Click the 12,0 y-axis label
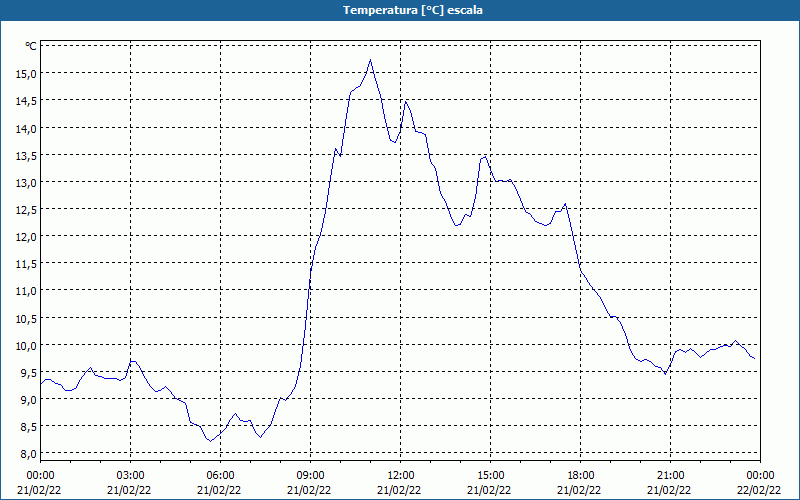Viewport: 800px width, 500px height. [x=27, y=237]
